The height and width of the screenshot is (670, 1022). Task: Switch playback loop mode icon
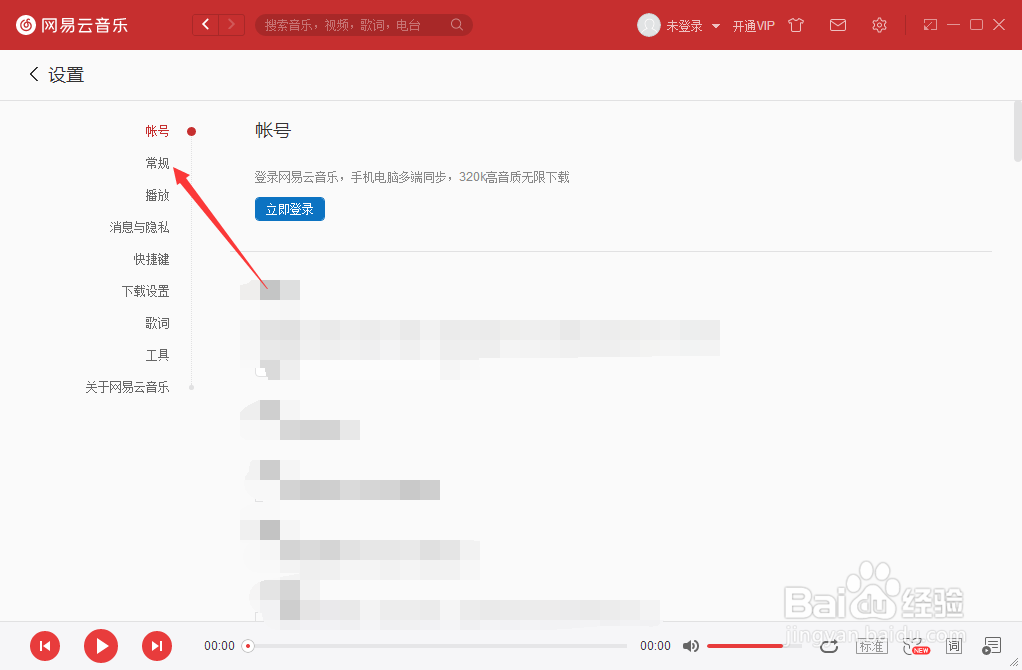[829, 646]
